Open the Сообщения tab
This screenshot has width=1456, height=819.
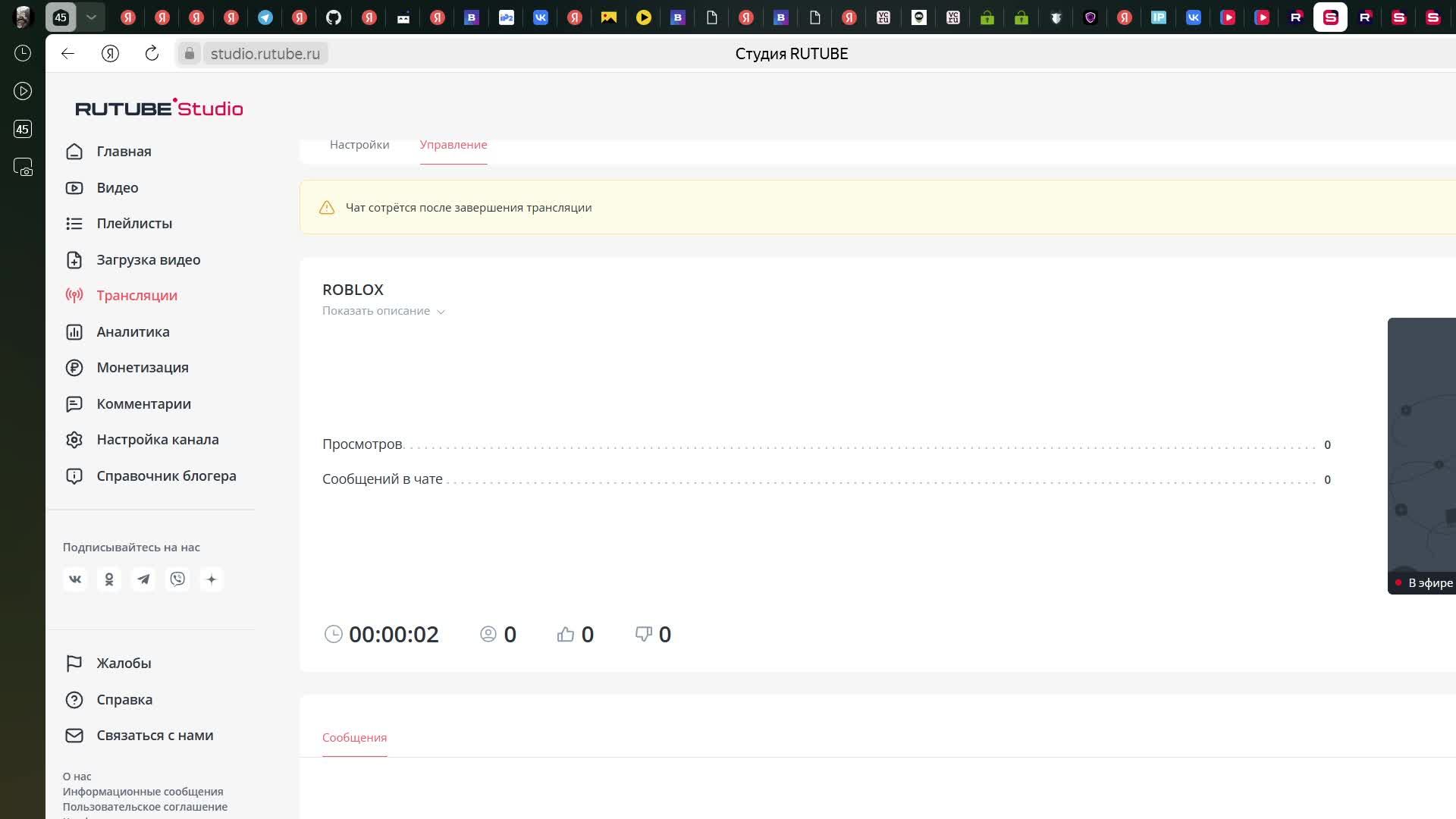click(354, 738)
